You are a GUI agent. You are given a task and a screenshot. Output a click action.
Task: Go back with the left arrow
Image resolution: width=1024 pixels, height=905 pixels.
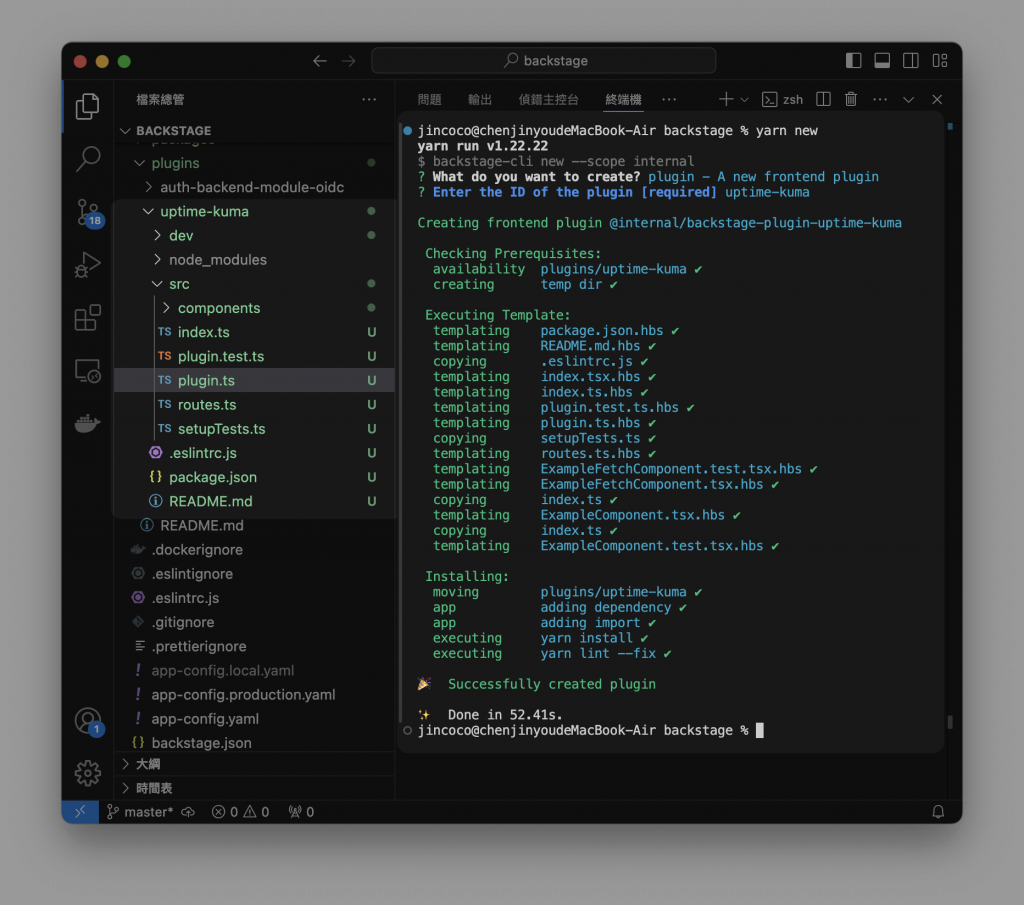tap(319, 61)
